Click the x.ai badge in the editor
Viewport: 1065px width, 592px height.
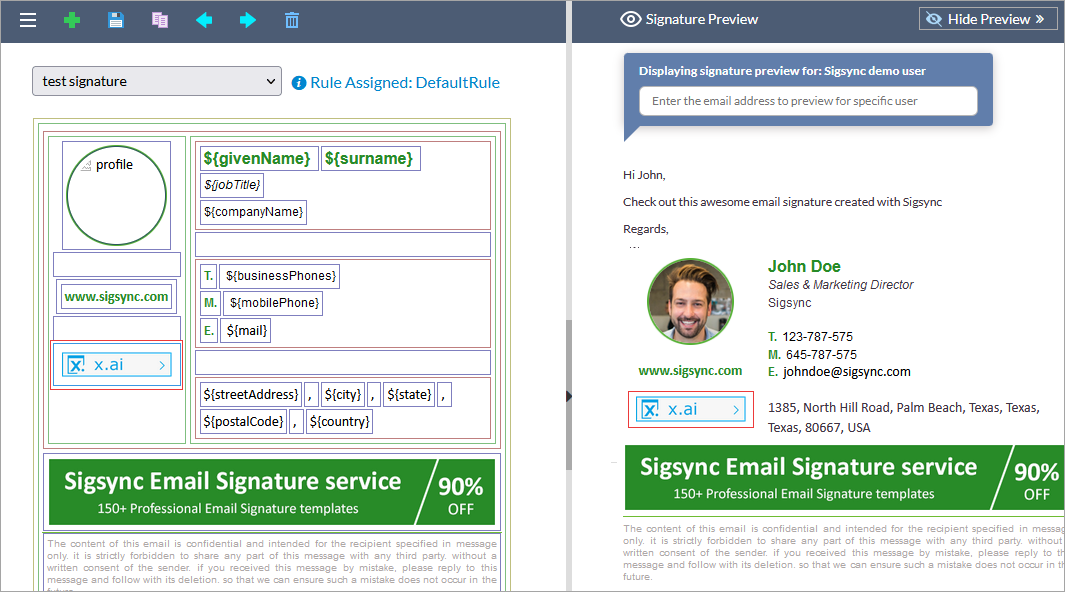(116, 365)
